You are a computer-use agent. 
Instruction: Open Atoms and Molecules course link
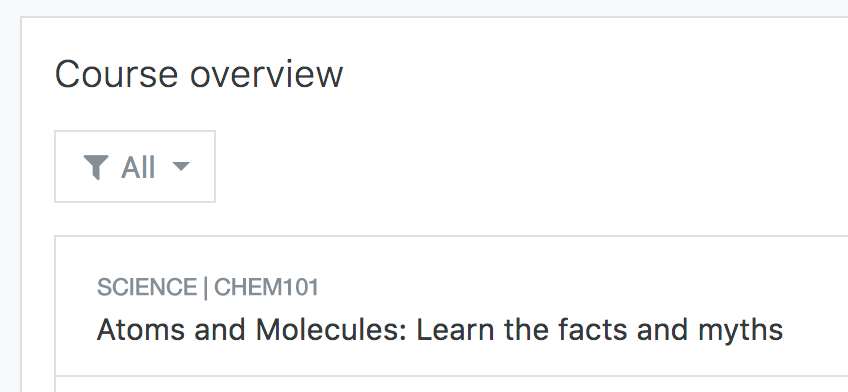(440, 329)
